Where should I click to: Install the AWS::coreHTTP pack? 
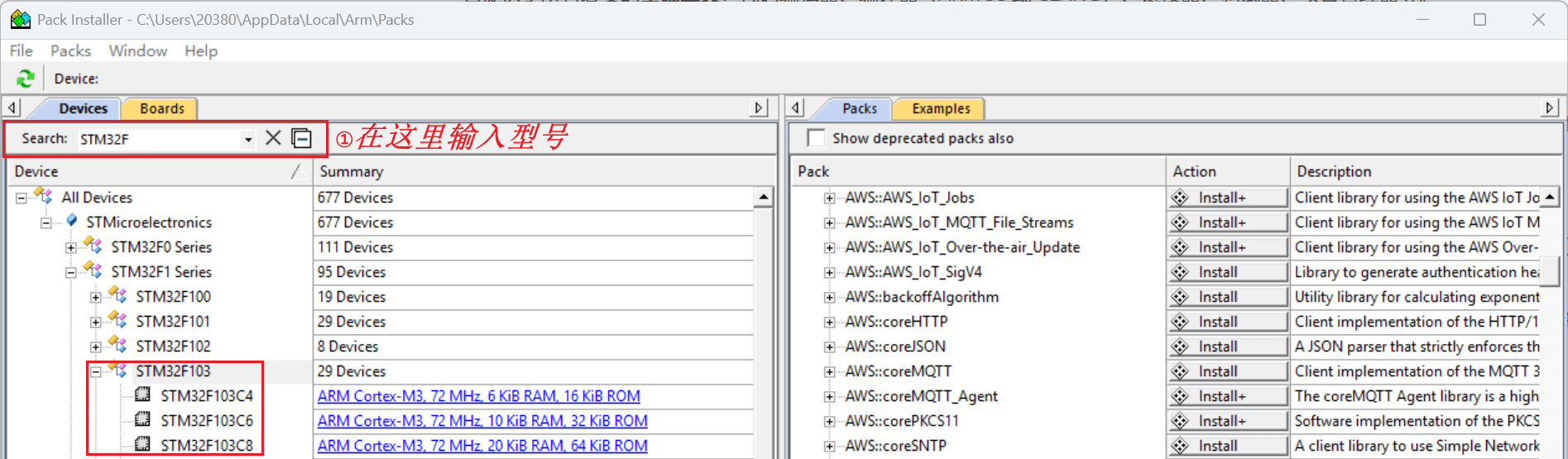pyautogui.click(x=1227, y=322)
